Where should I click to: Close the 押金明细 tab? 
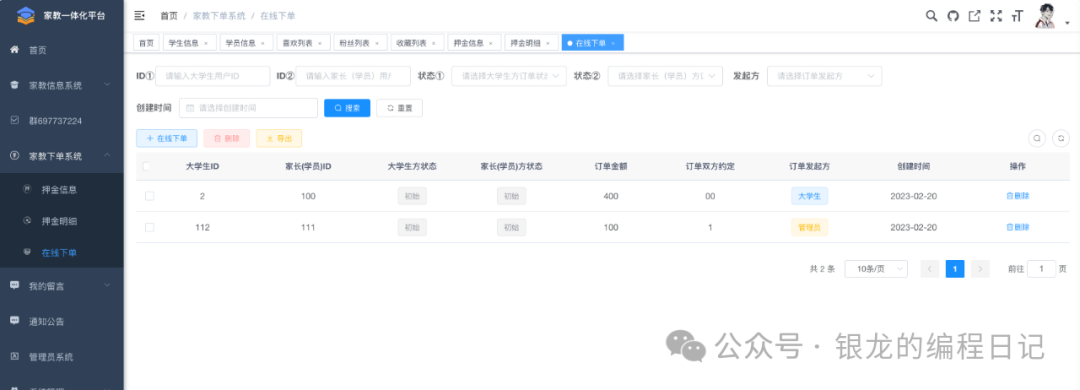pyautogui.click(x=548, y=43)
